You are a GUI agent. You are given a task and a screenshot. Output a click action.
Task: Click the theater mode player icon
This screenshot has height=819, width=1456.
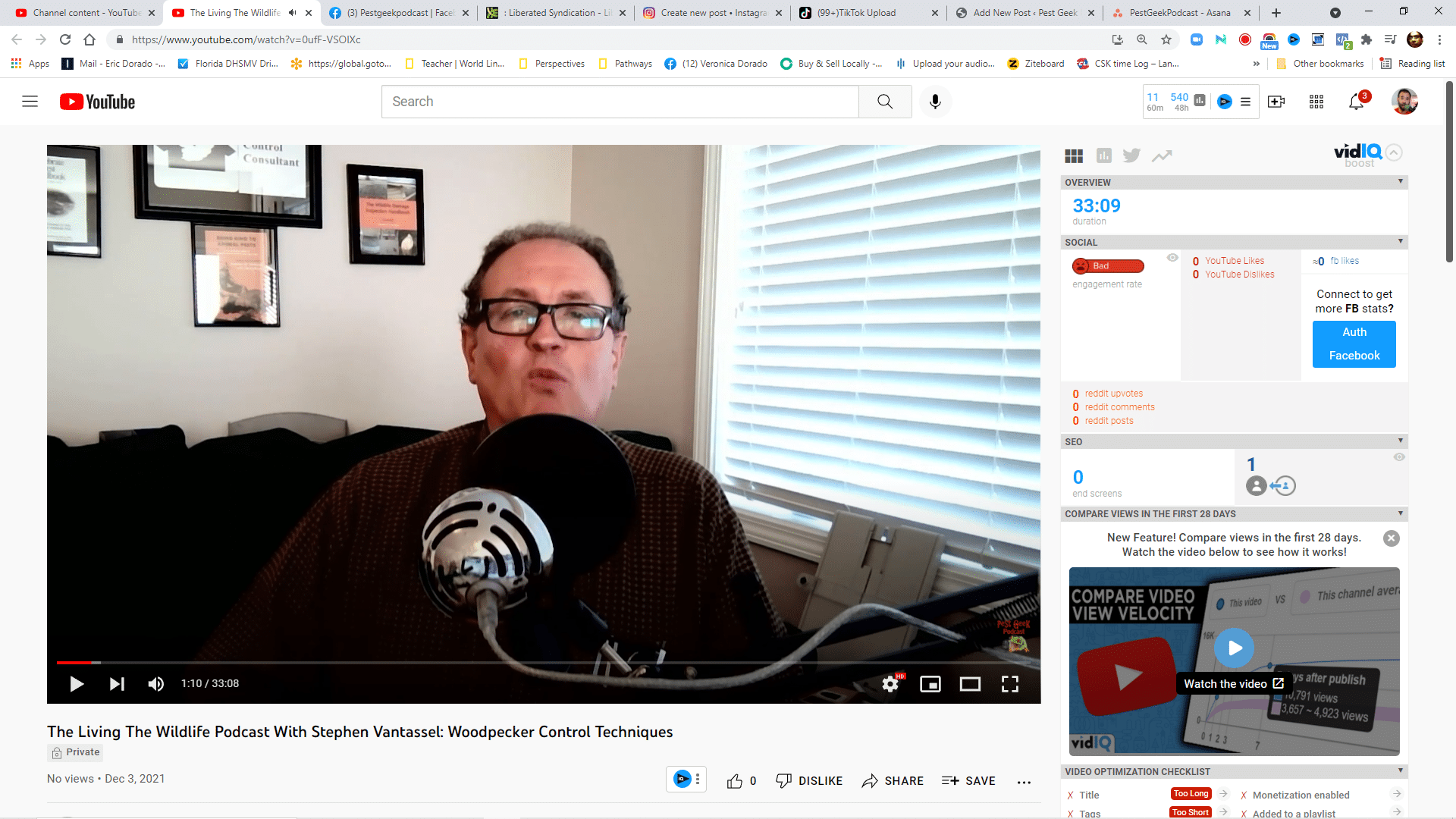click(969, 684)
